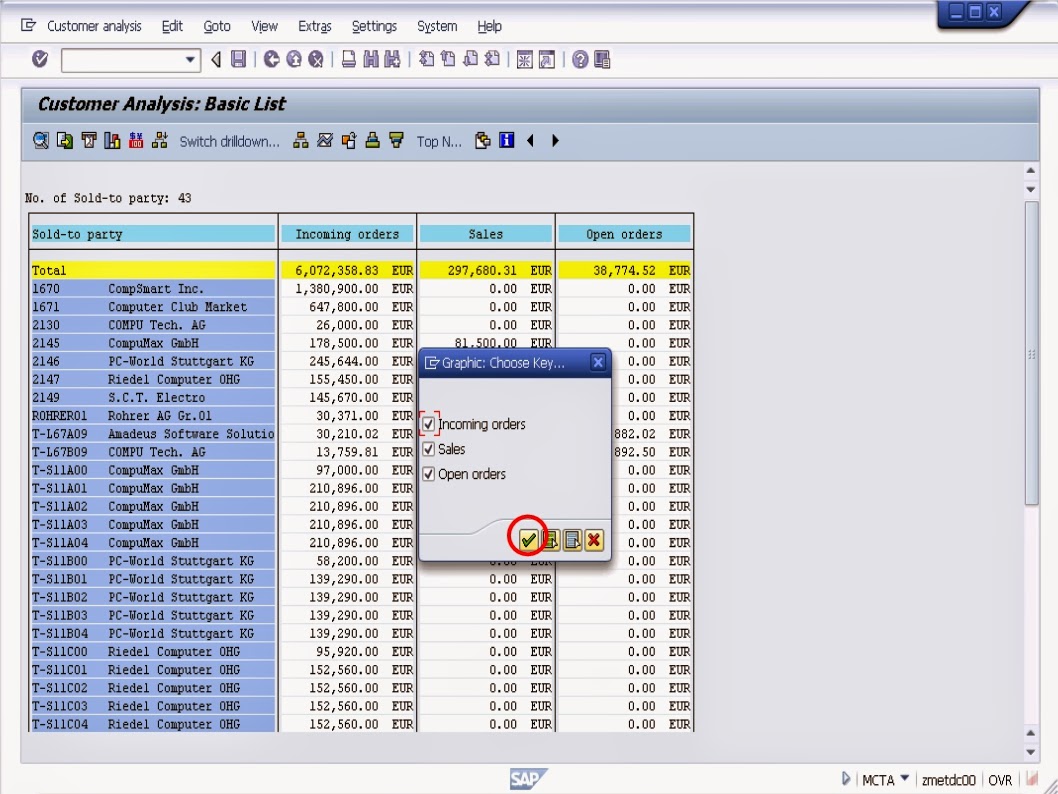The height and width of the screenshot is (794, 1058).
Task: Click the Create new session icon
Action: coord(524,59)
